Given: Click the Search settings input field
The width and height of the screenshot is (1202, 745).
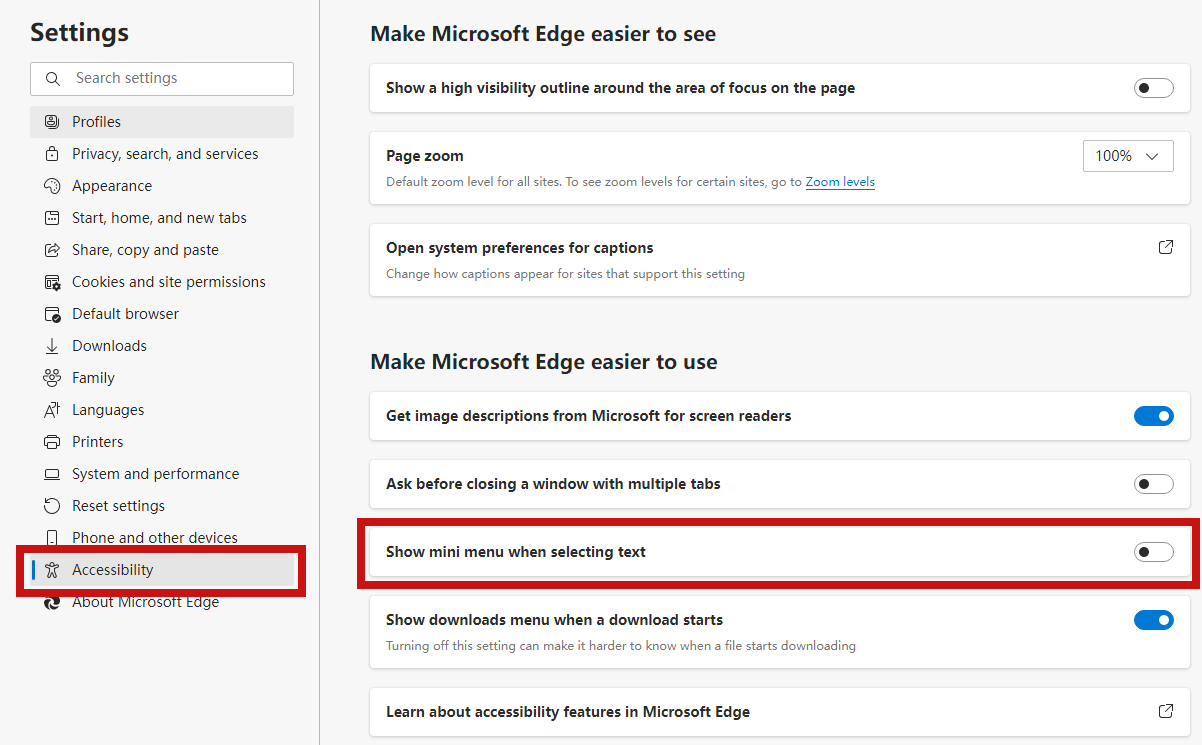Looking at the screenshot, I should click(162, 78).
